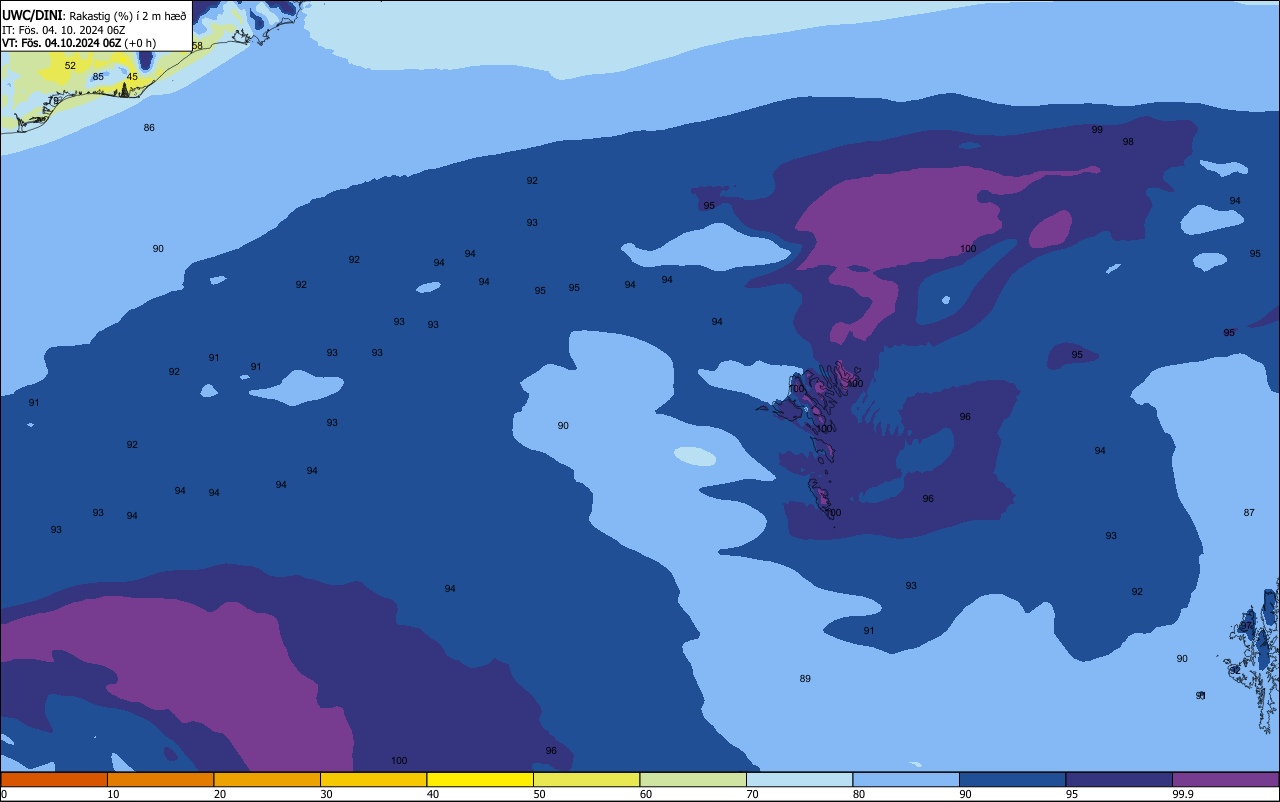Image resolution: width=1280 pixels, height=802 pixels.
Task: Select the legend tick label '10'
Action: click(x=113, y=794)
